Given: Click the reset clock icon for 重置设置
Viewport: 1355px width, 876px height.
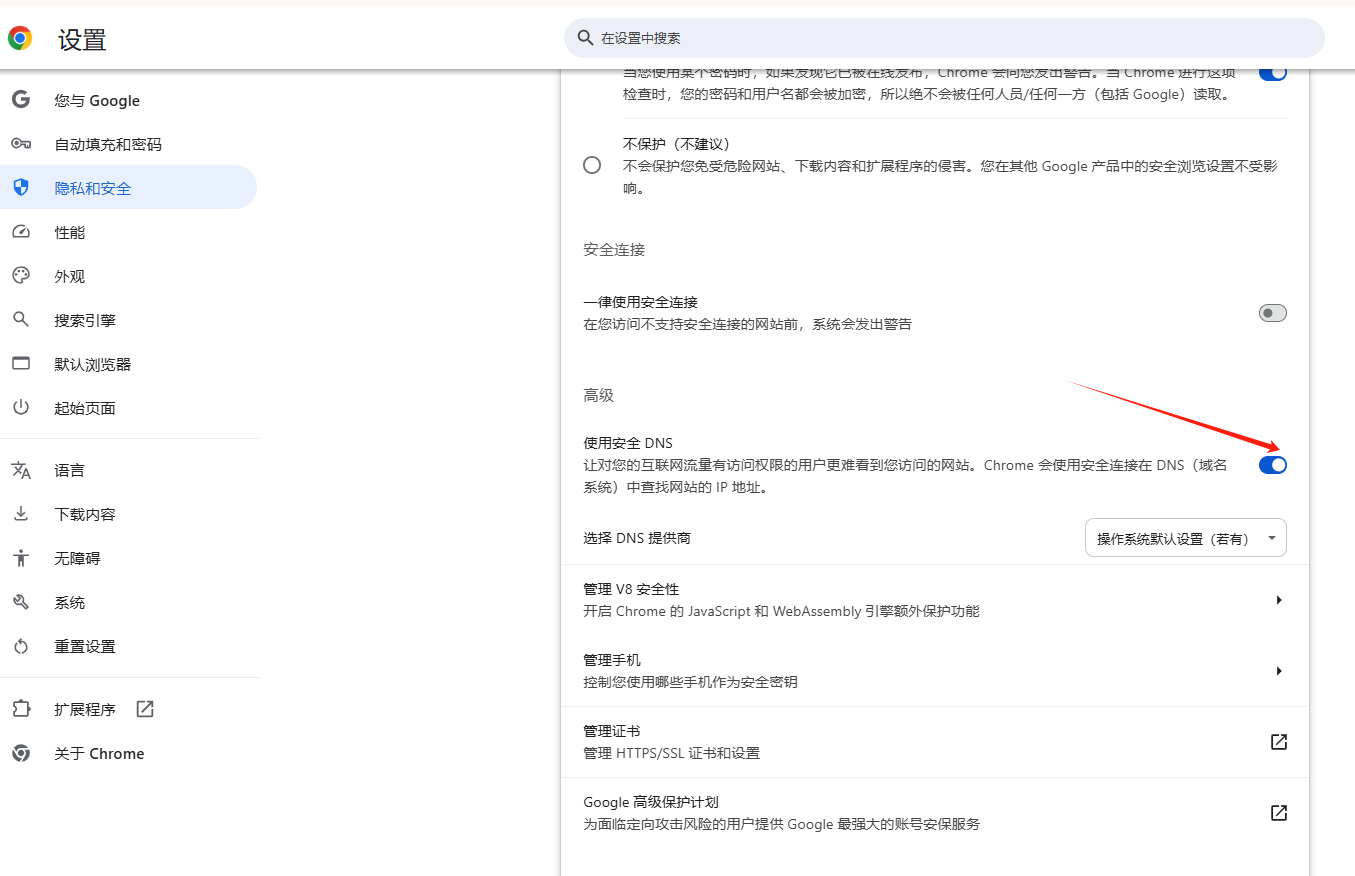Looking at the screenshot, I should pyautogui.click(x=21, y=646).
